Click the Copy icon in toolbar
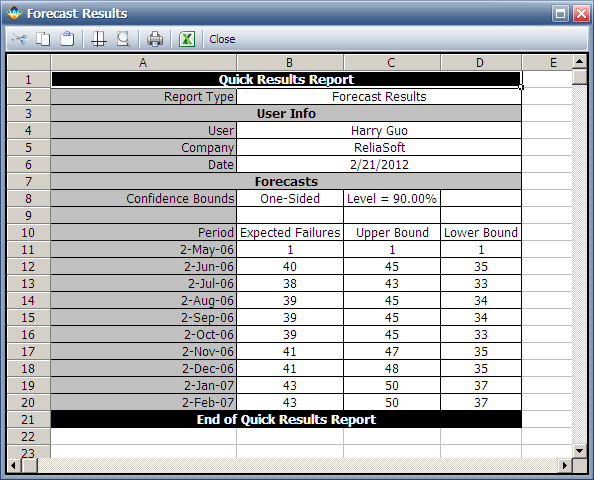 pos(43,39)
